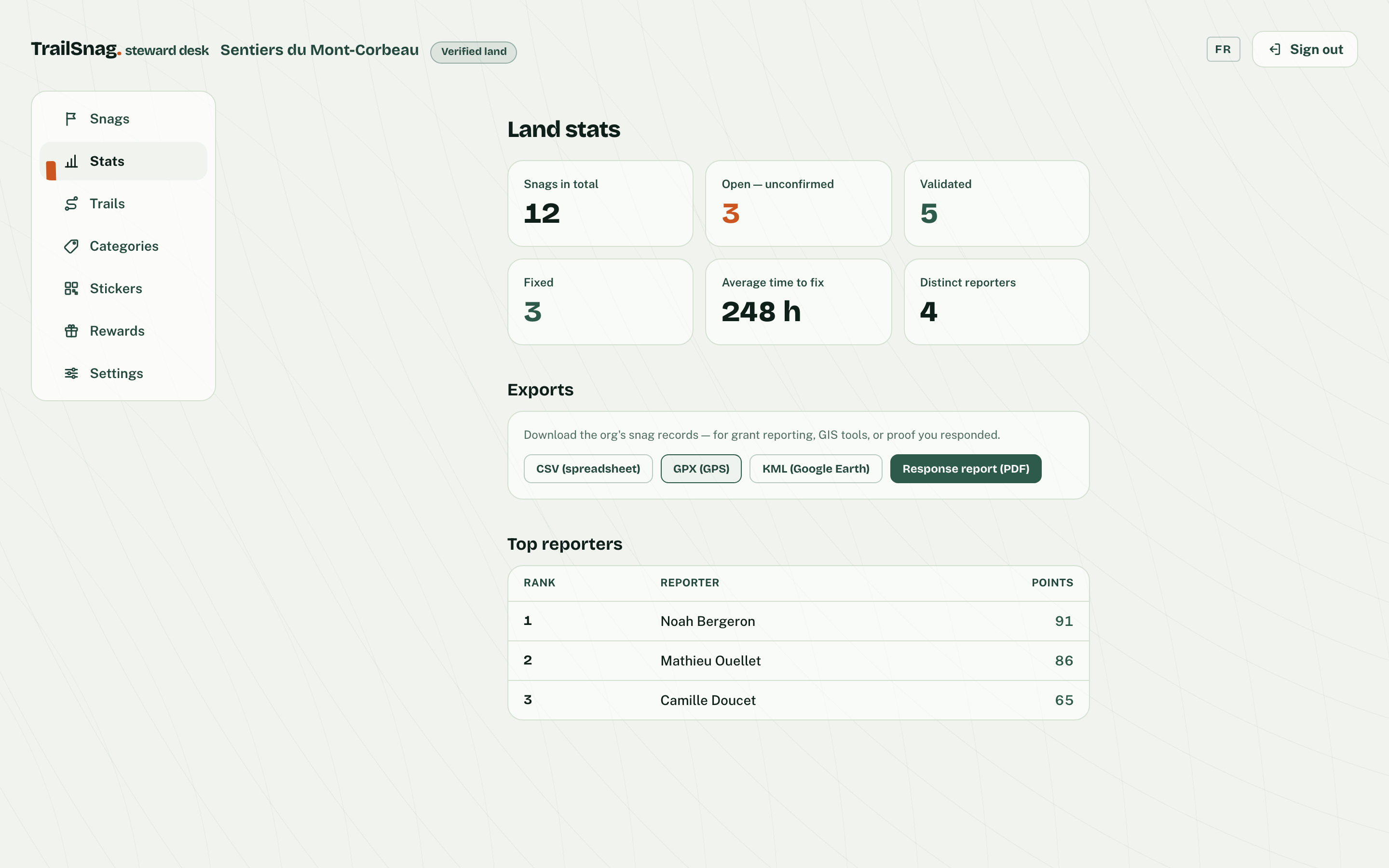Click the RANK column header
The height and width of the screenshot is (868, 1389).
tap(540, 583)
